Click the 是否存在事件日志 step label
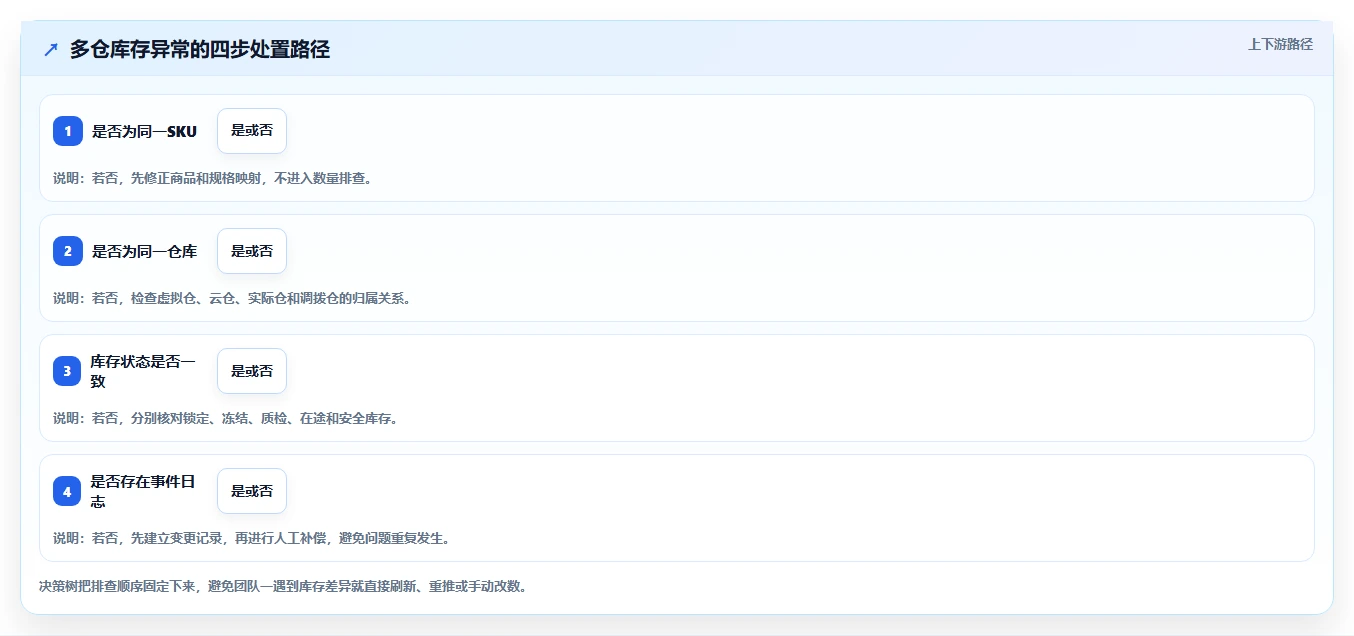1354x636 pixels. (x=144, y=491)
